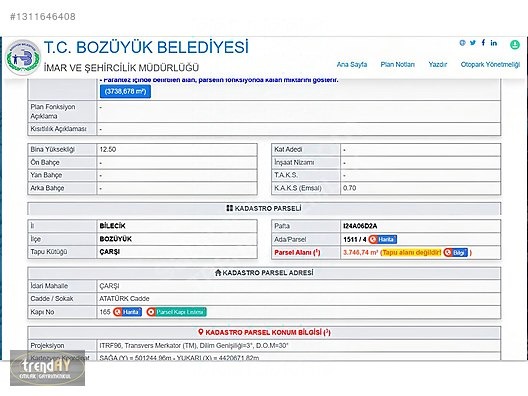
Task: Click the Kısıtlılık Açıklaması label
Action: pos(58,129)
